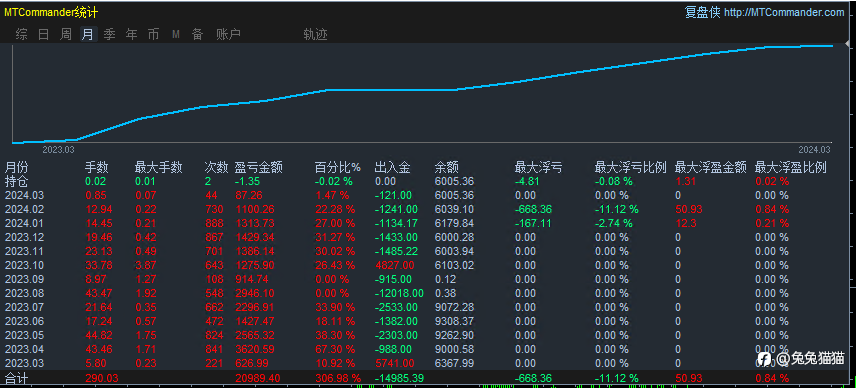This screenshot has height=388, width=856.
Task: Click the 2024.03 chart axis label
Action: 814,150
